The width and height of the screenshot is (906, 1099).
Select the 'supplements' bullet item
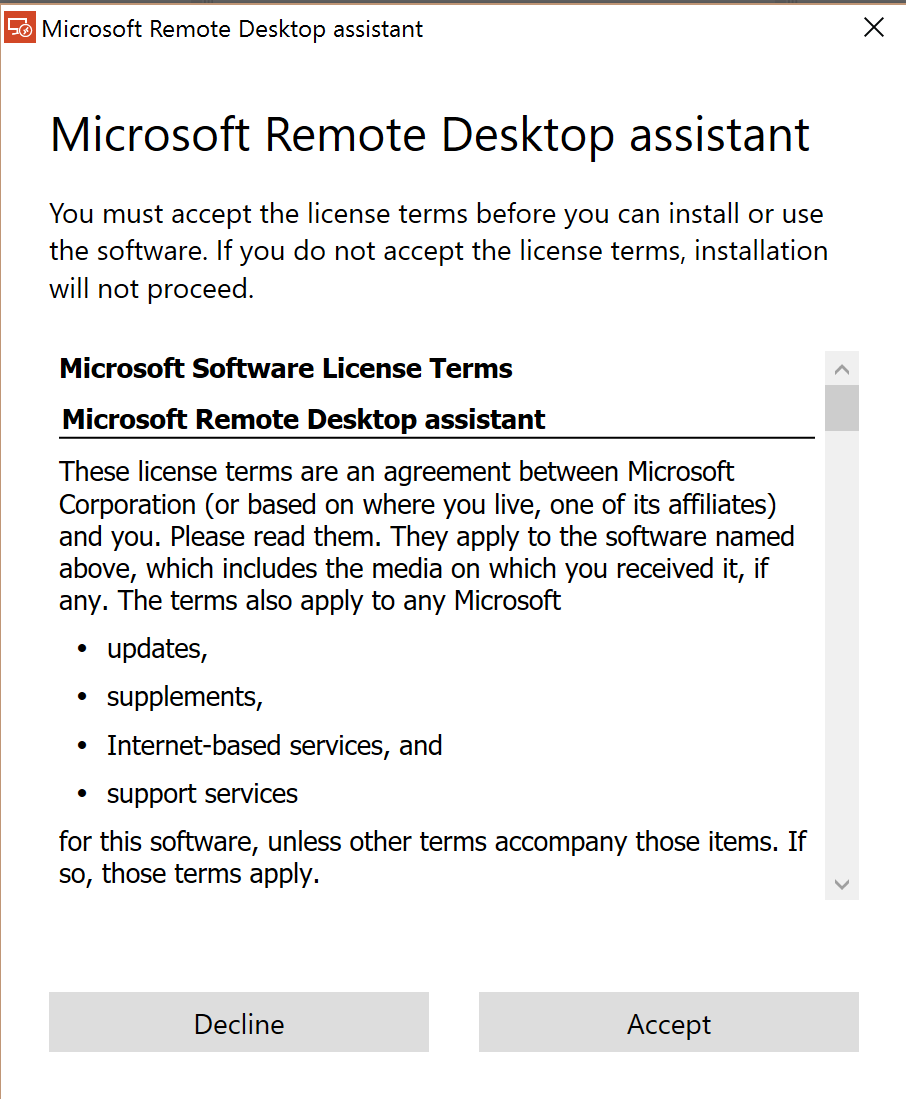(184, 696)
